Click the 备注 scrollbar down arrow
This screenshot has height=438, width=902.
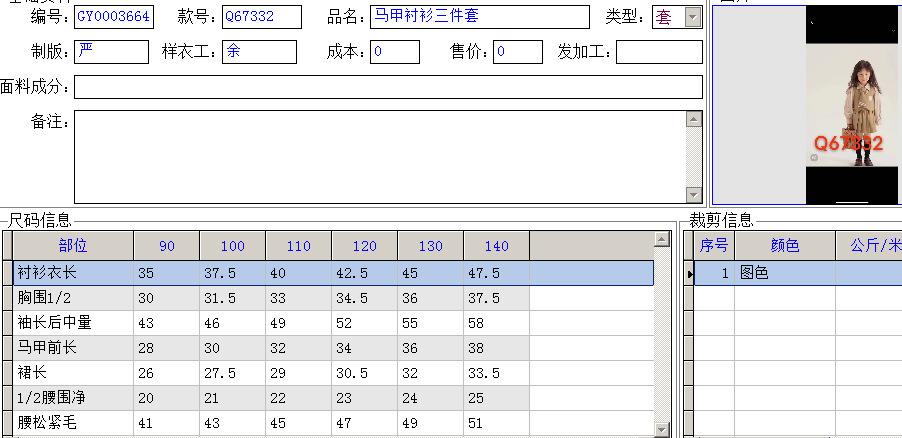694,195
